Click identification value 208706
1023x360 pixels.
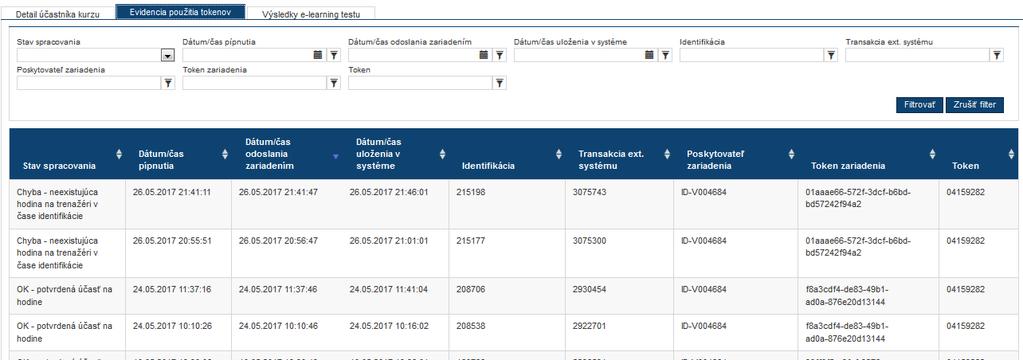pyautogui.click(x=470, y=290)
